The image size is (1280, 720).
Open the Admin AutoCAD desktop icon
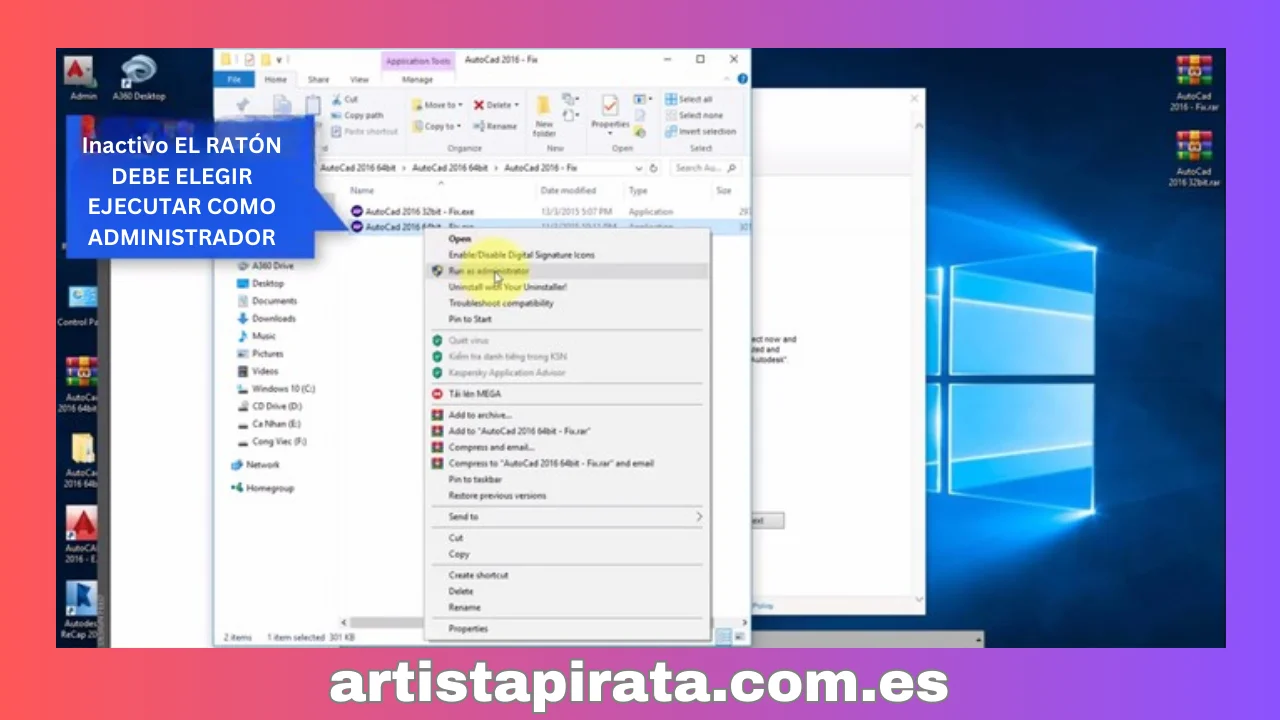(x=82, y=78)
